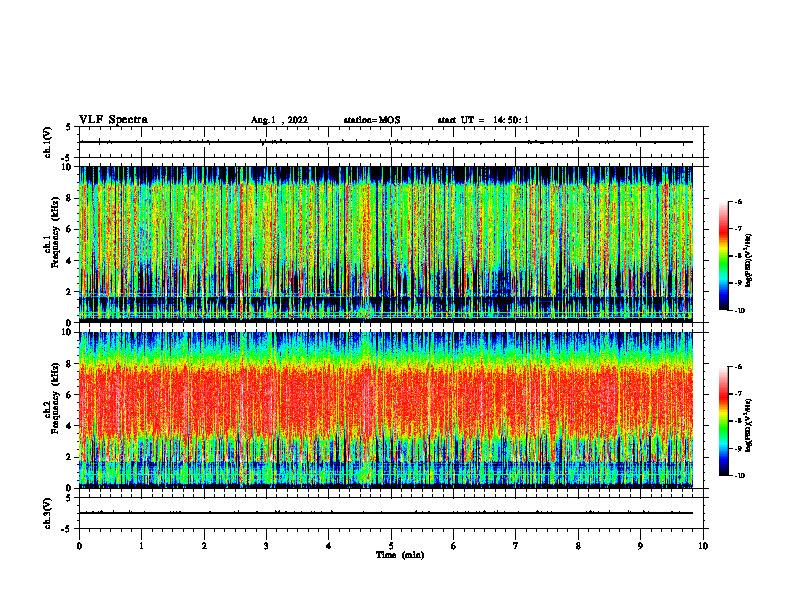Click the "6" kHz tick of ch.2 spectrogram
792x612 pixels.
click(x=70, y=395)
